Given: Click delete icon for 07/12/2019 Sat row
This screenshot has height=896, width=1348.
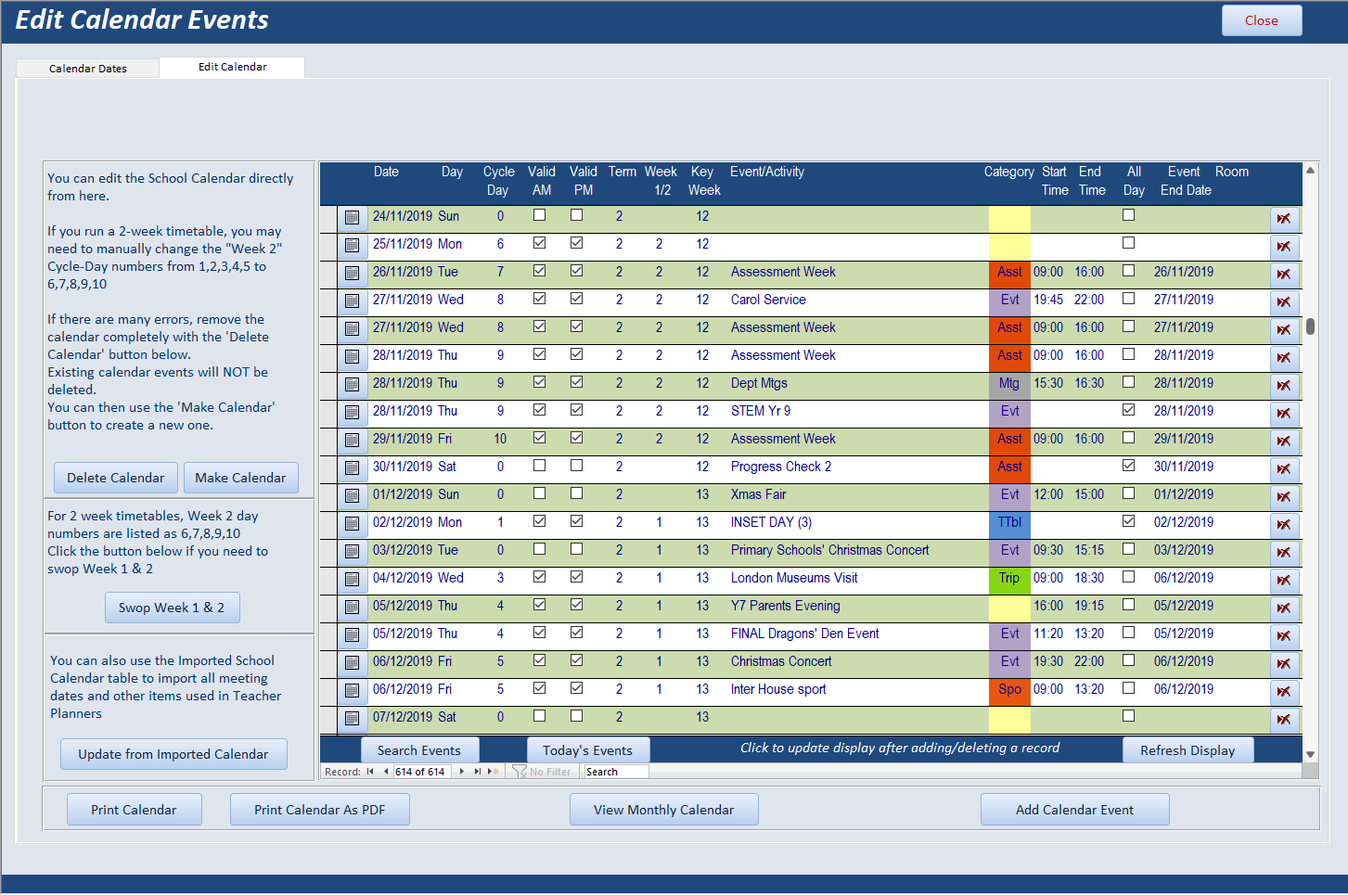Looking at the screenshot, I should (1284, 720).
